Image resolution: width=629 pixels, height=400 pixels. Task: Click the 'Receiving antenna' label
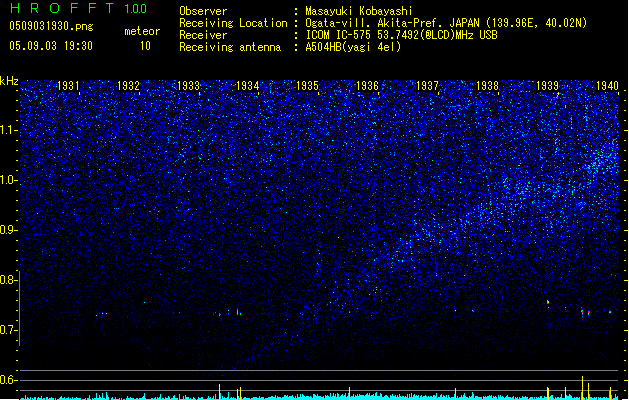[230, 47]
